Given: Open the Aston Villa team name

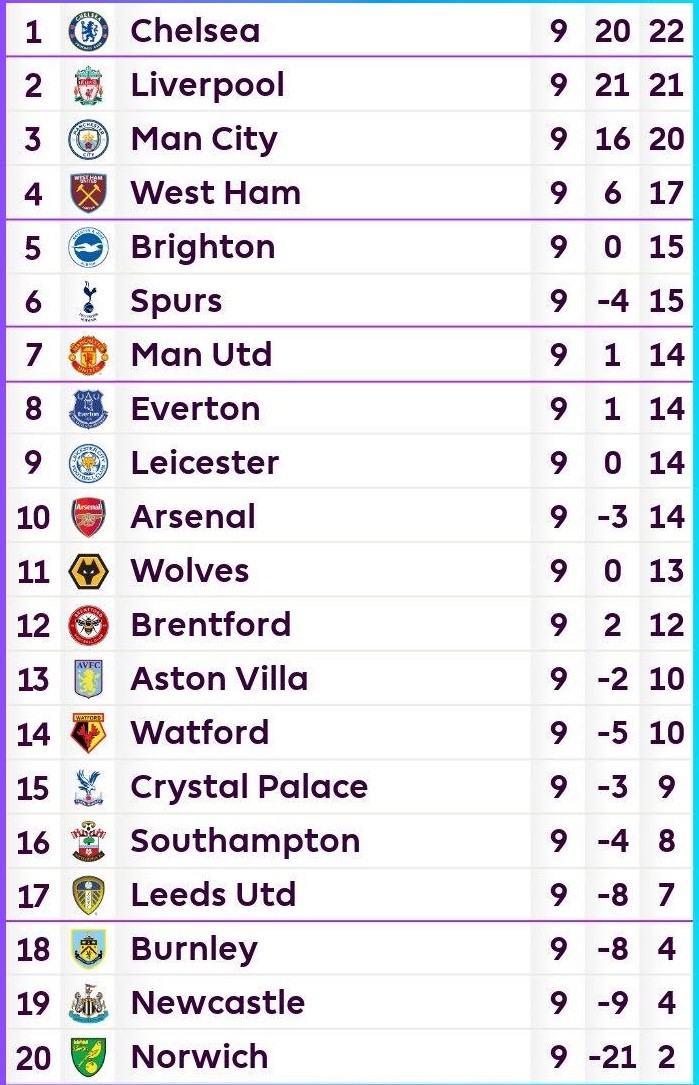Looking at the screenshot, I should pos(219,679).
